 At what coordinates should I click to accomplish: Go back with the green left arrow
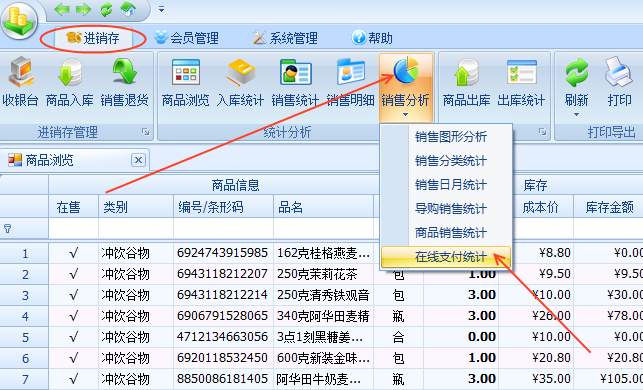[62, 9]
